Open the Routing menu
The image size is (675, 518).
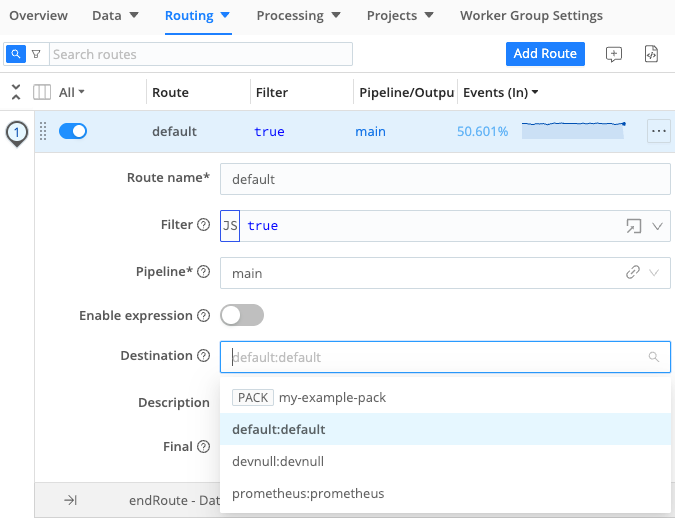(198, 16)
